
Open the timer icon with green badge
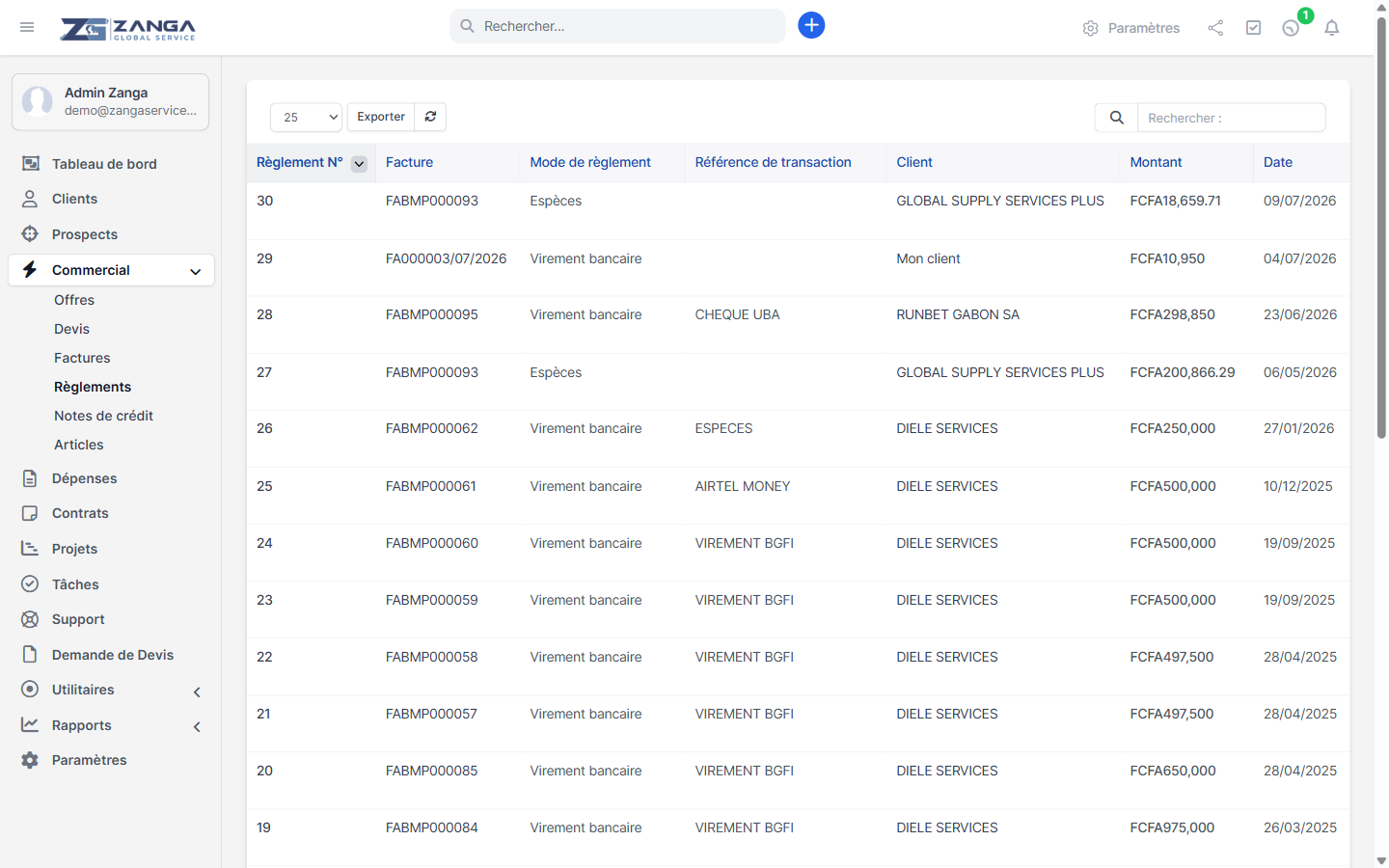point(1291,28)
